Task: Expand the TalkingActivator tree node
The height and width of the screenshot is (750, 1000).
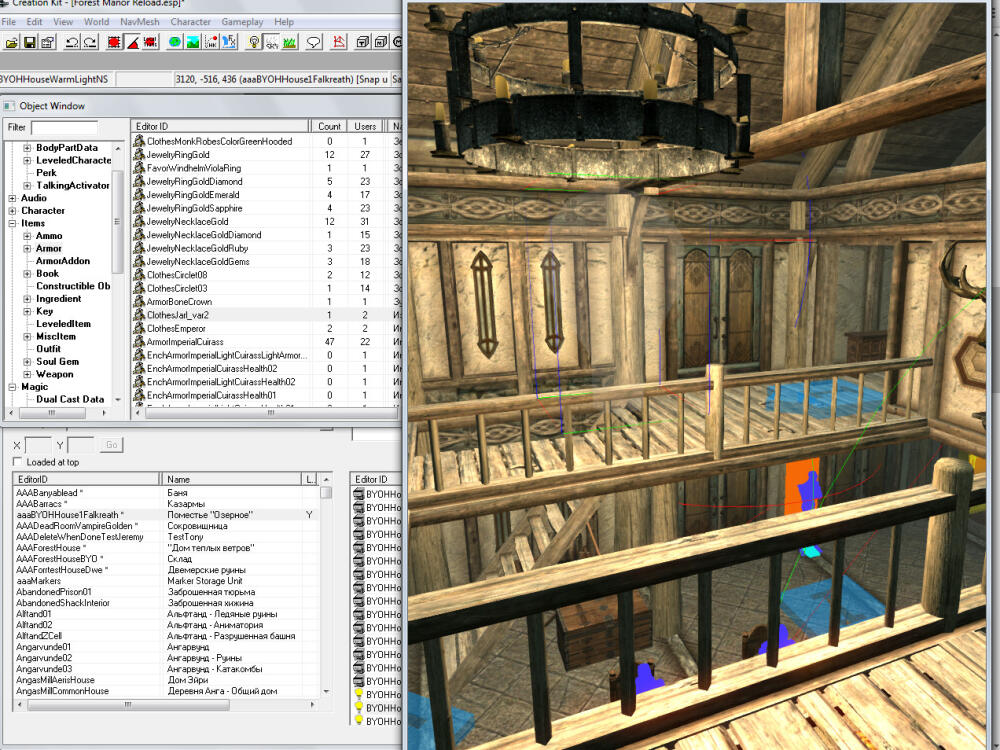Action: [27, 186]
